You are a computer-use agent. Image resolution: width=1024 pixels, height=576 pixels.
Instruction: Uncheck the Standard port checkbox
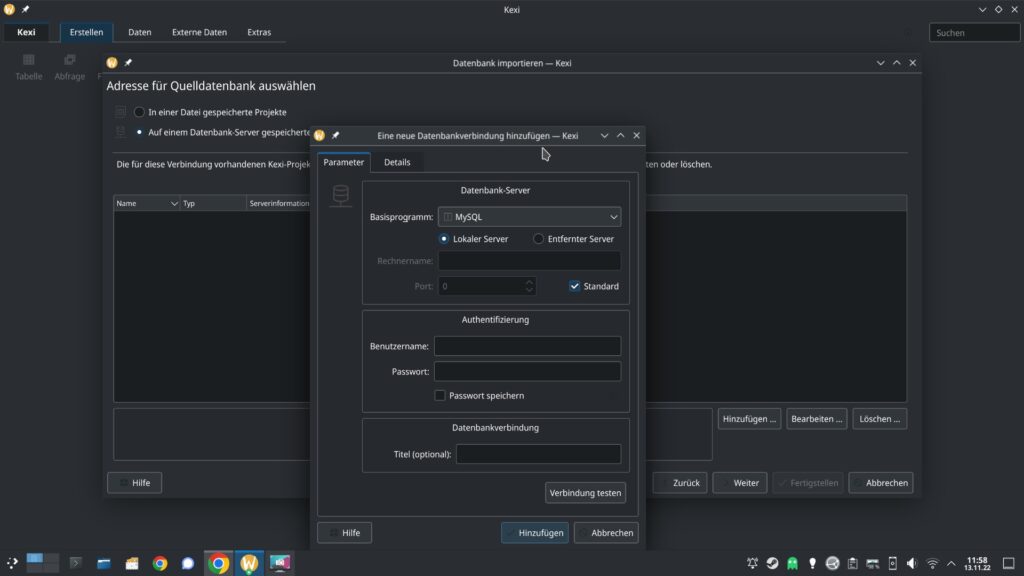point(575,286)
